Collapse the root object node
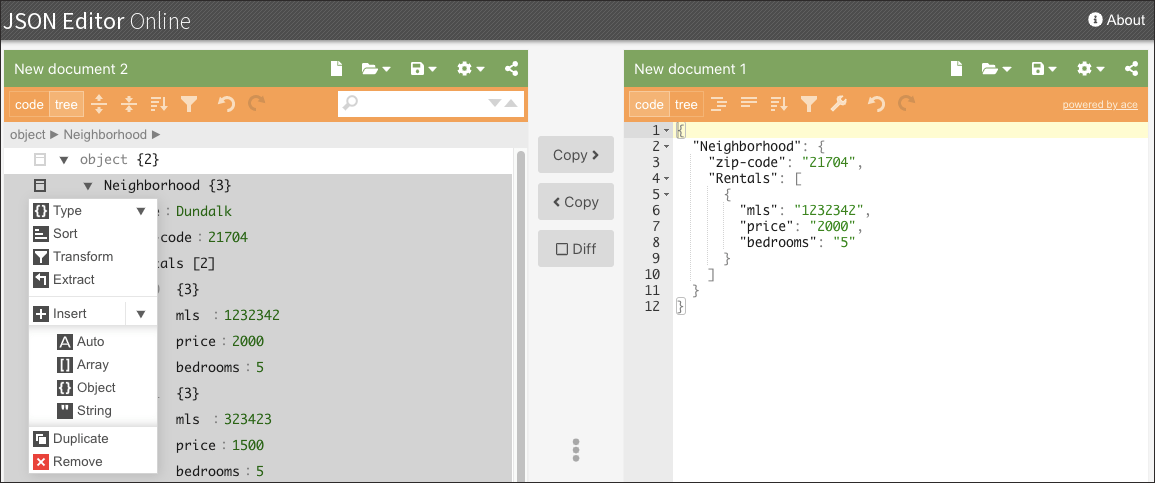The width and height of the screenshot is (1155, 483). point(63,160)
